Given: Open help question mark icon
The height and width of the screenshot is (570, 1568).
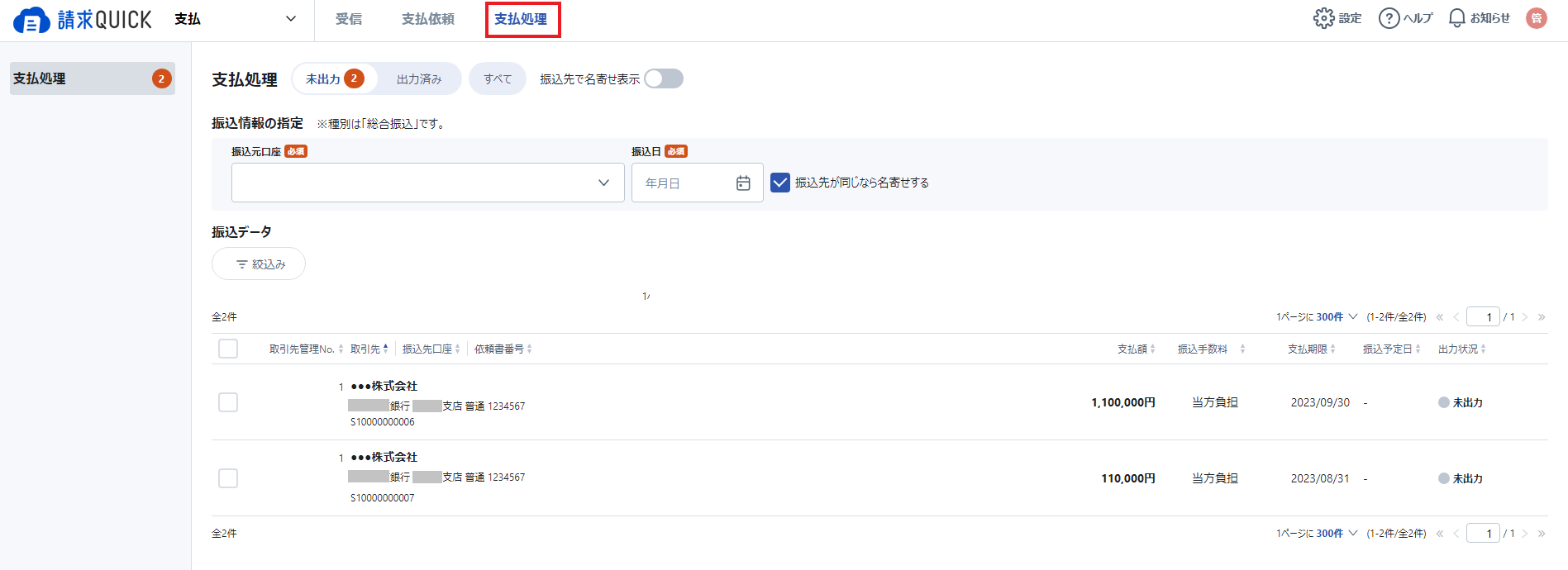Looking at the screenshot, I should (1389, 18).
